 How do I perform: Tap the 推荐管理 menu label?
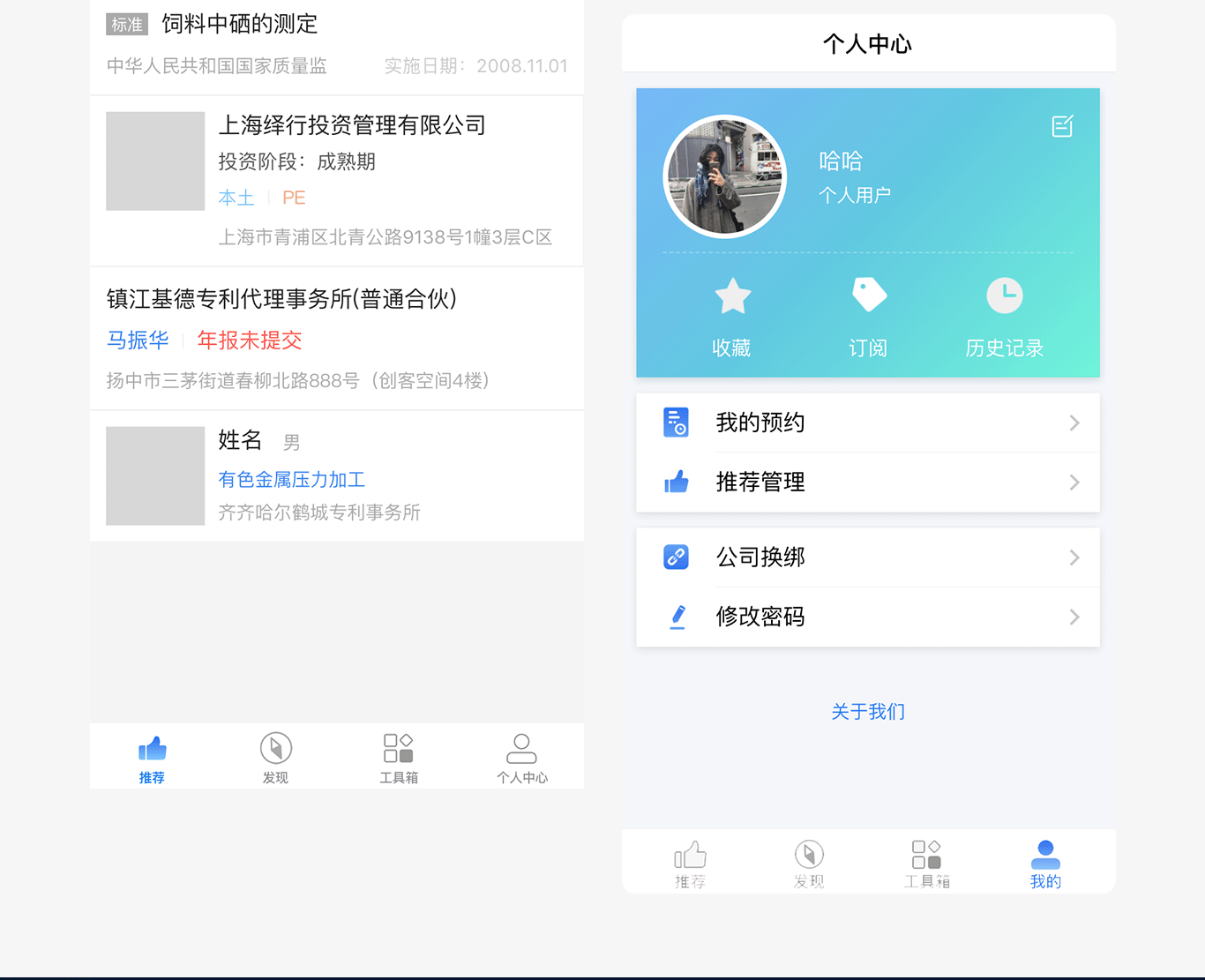coord(760,482)
